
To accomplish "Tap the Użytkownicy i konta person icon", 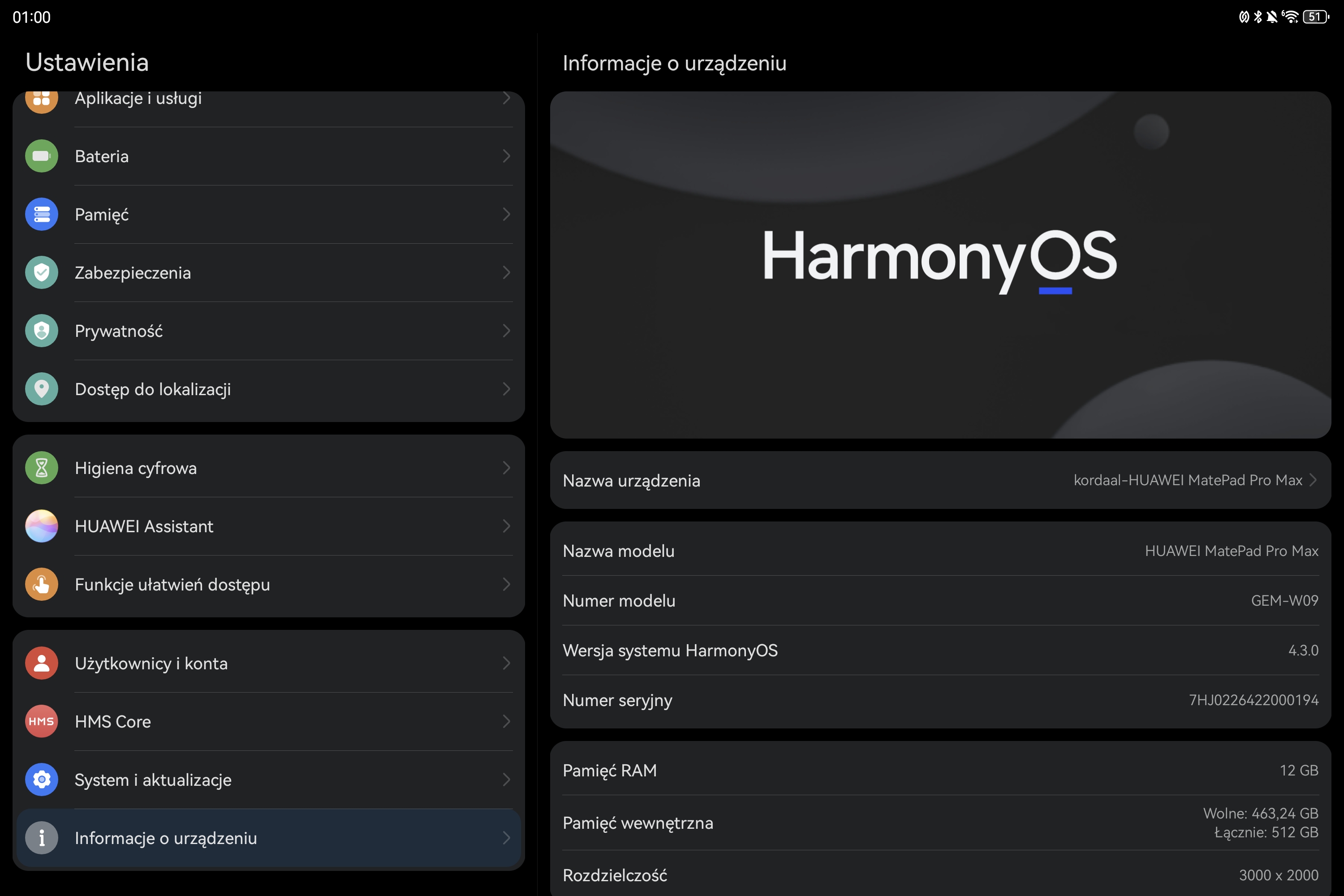I will pyautogui.click(x=42, y=663).
